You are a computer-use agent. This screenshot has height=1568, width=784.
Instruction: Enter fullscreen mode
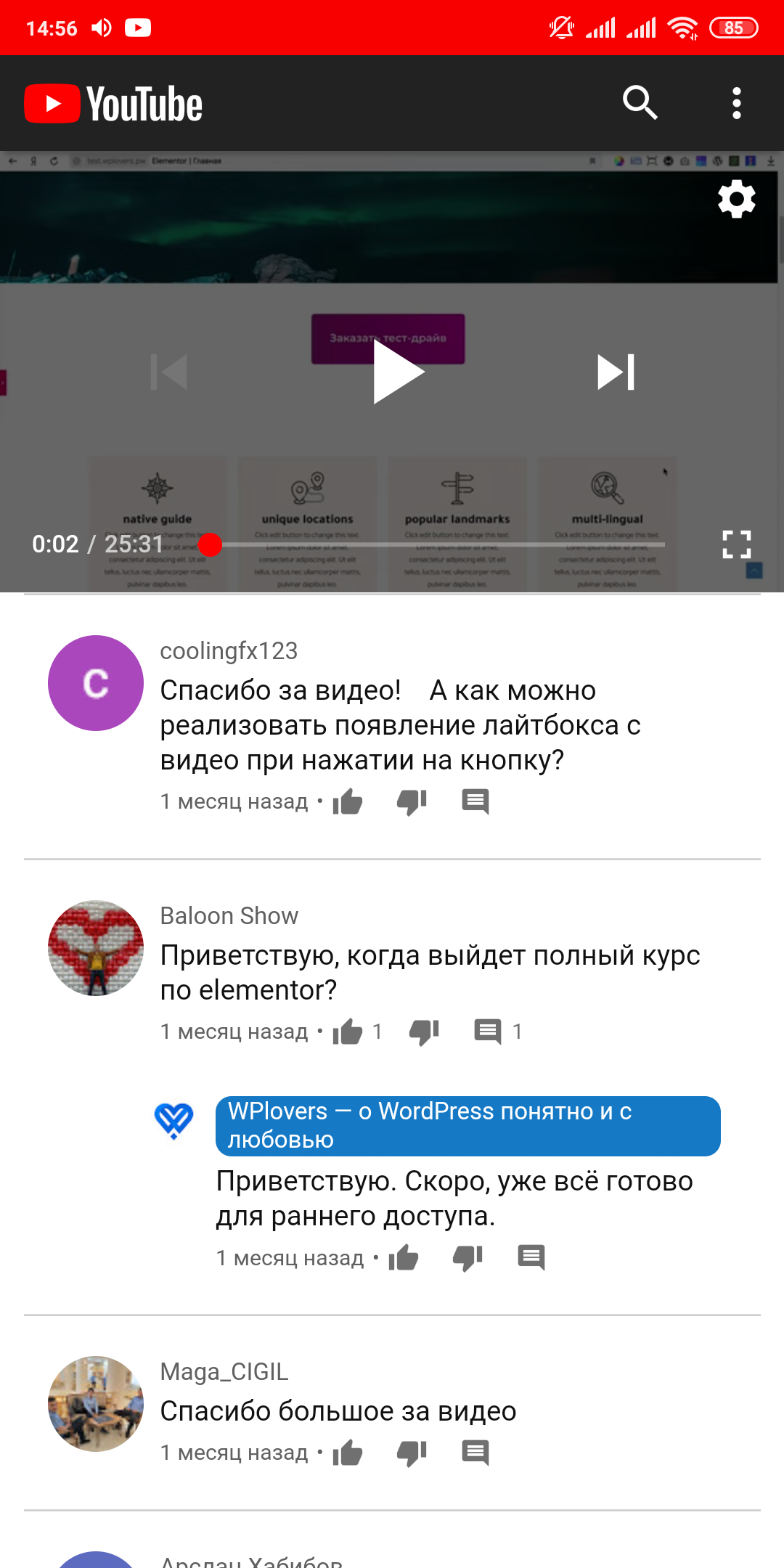pos(736,544)
